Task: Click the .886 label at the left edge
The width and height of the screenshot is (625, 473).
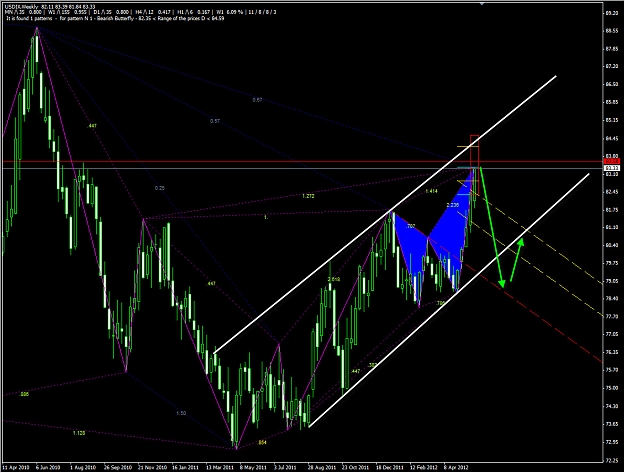Action: (x=24, y=394)
